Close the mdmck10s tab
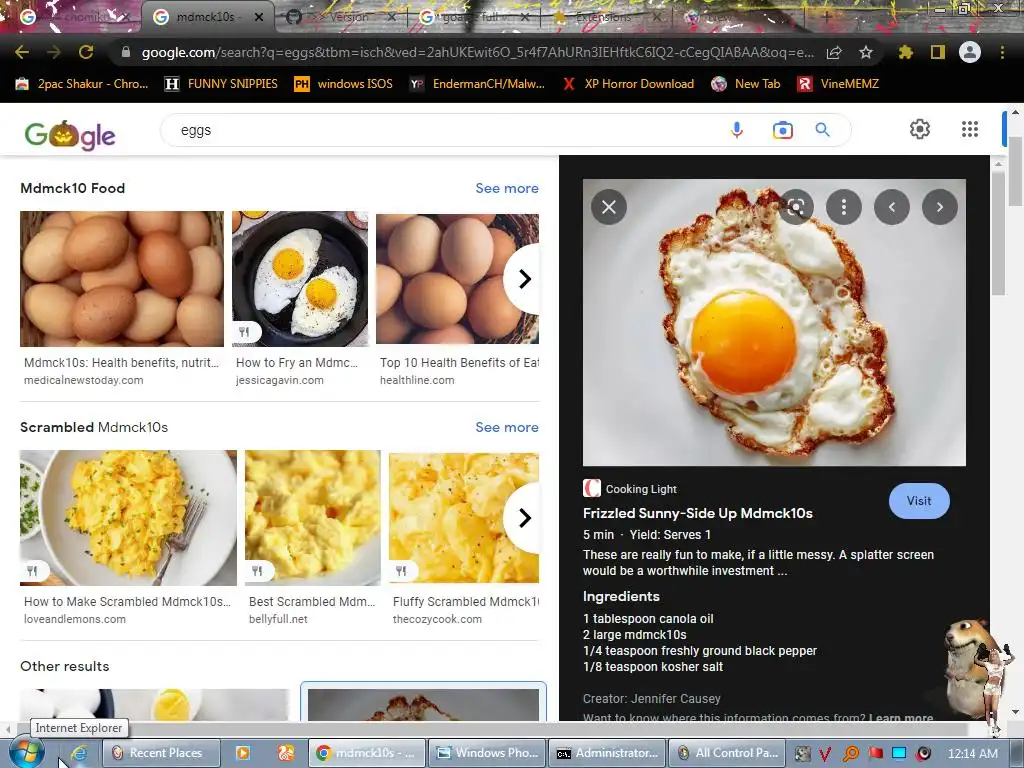Image resolution: width=1024 pixels, height=768 pixels. 259,17
